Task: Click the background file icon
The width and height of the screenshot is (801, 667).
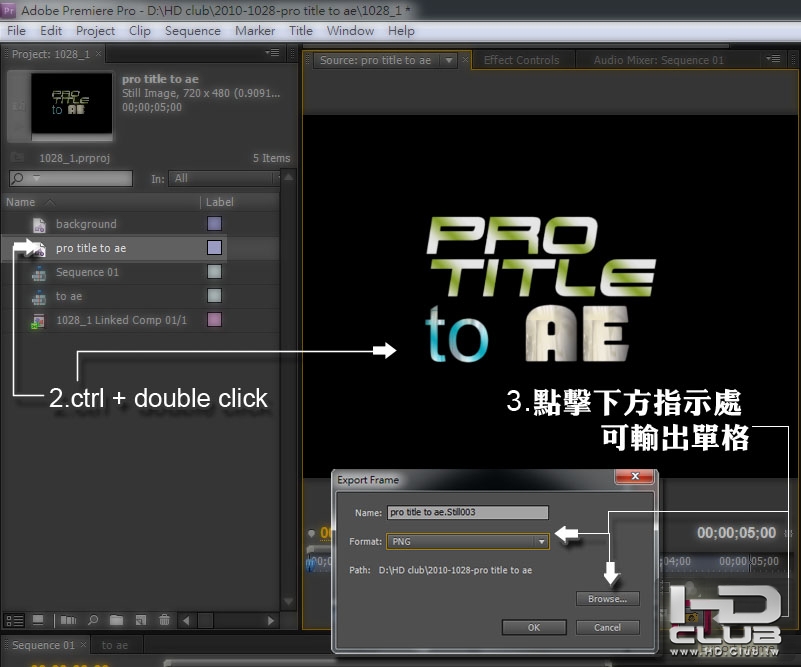Action: coord(39,225)
